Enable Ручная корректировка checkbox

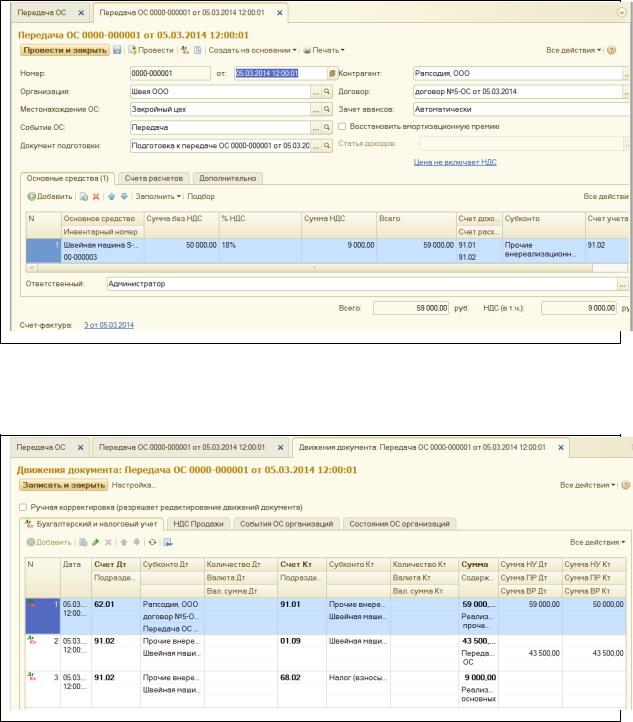click(x=23, y=507)
